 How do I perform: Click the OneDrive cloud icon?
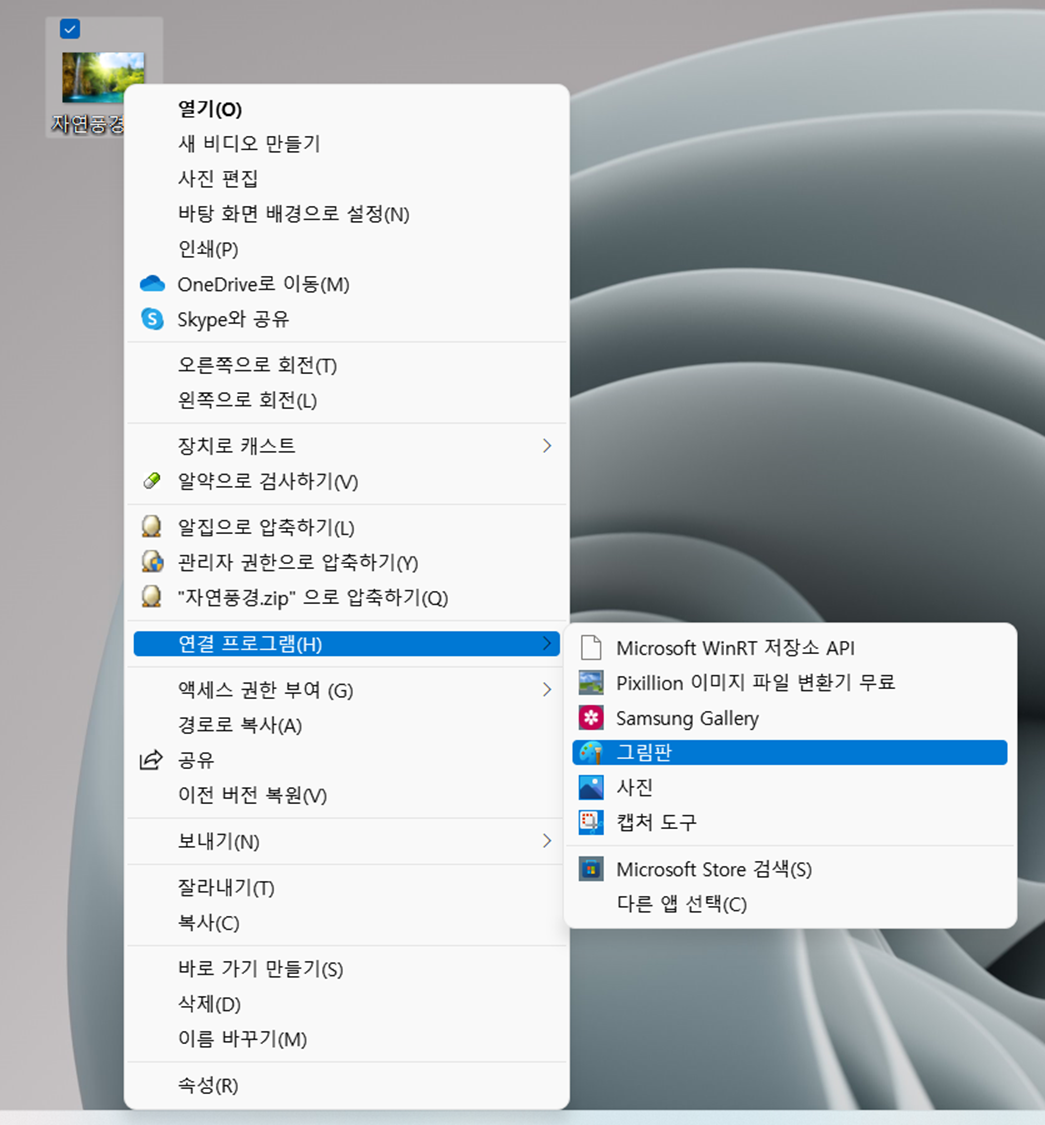point(152,284)
